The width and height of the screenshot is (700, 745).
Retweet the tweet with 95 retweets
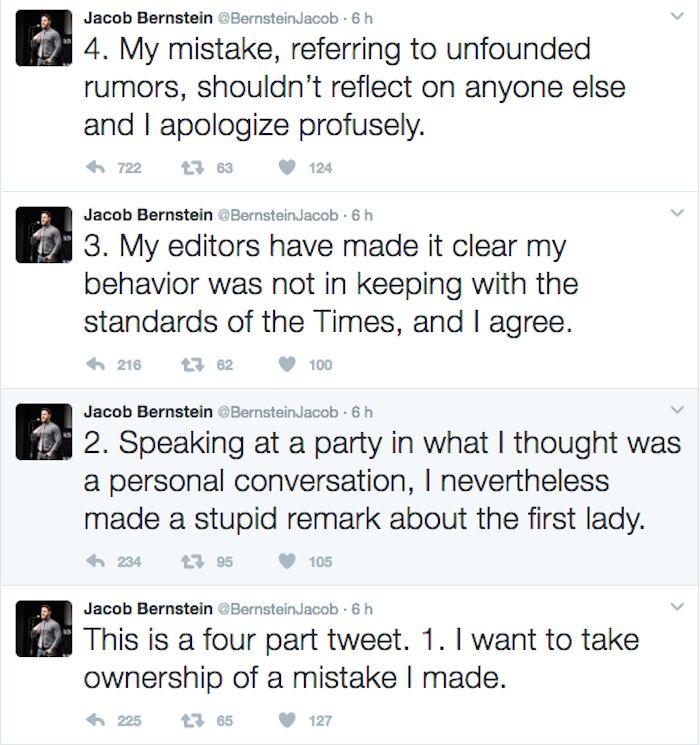pos(191,561)
